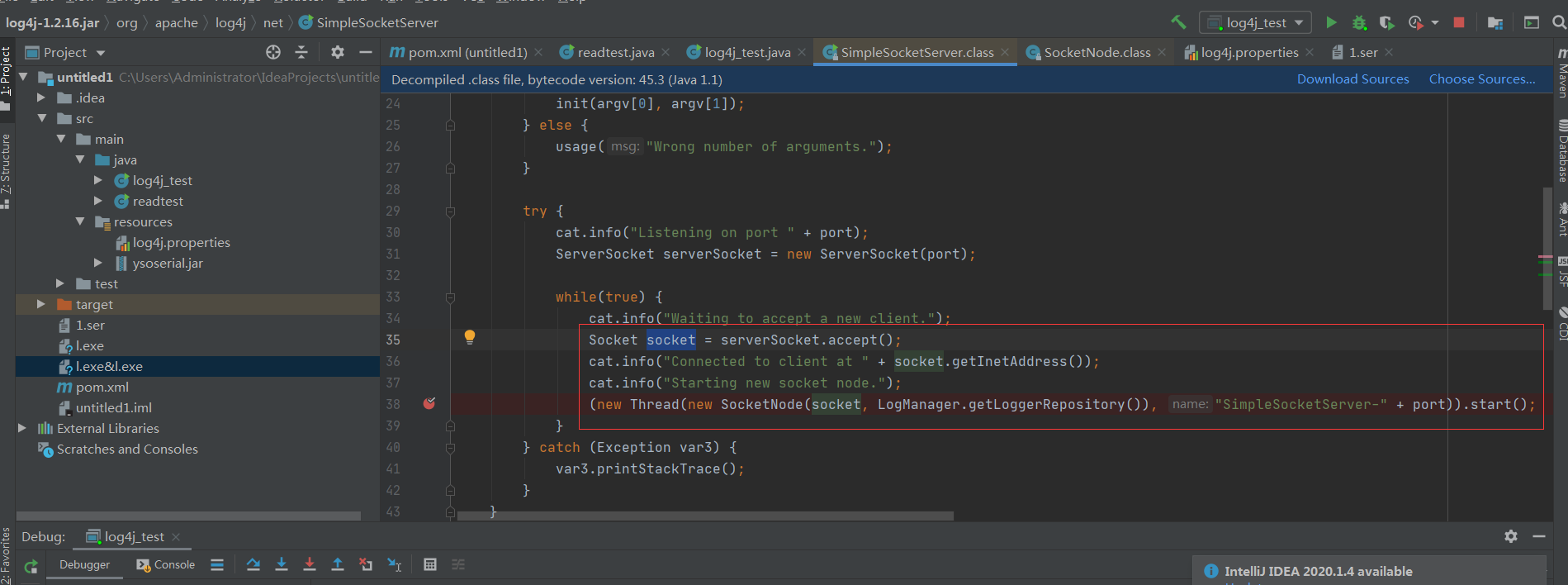The image size is (1568, 585).
Task: Click the Build Project hammer icon
Action: [1178, 22]
